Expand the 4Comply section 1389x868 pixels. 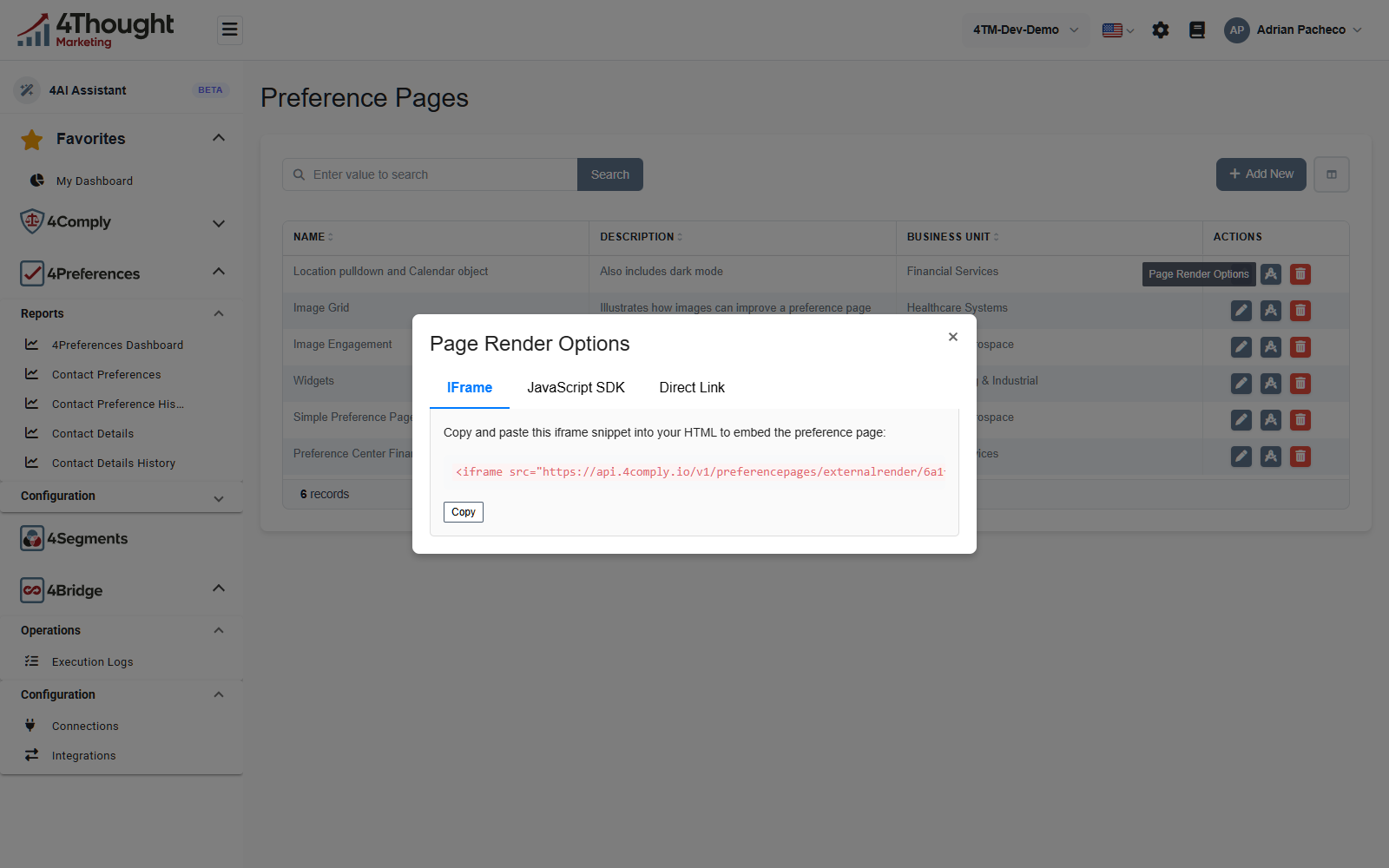219,223
